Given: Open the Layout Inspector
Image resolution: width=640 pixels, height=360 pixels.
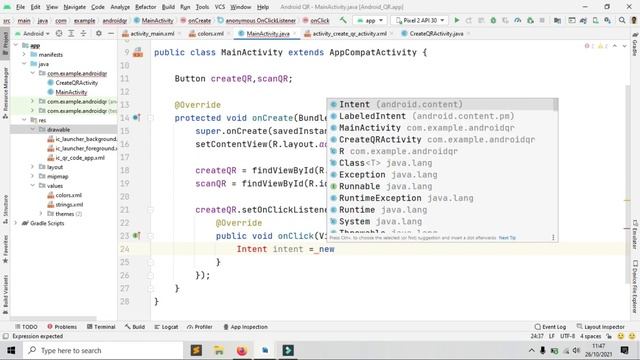Looking at the screenshot, I should click(x=600, y=327).
